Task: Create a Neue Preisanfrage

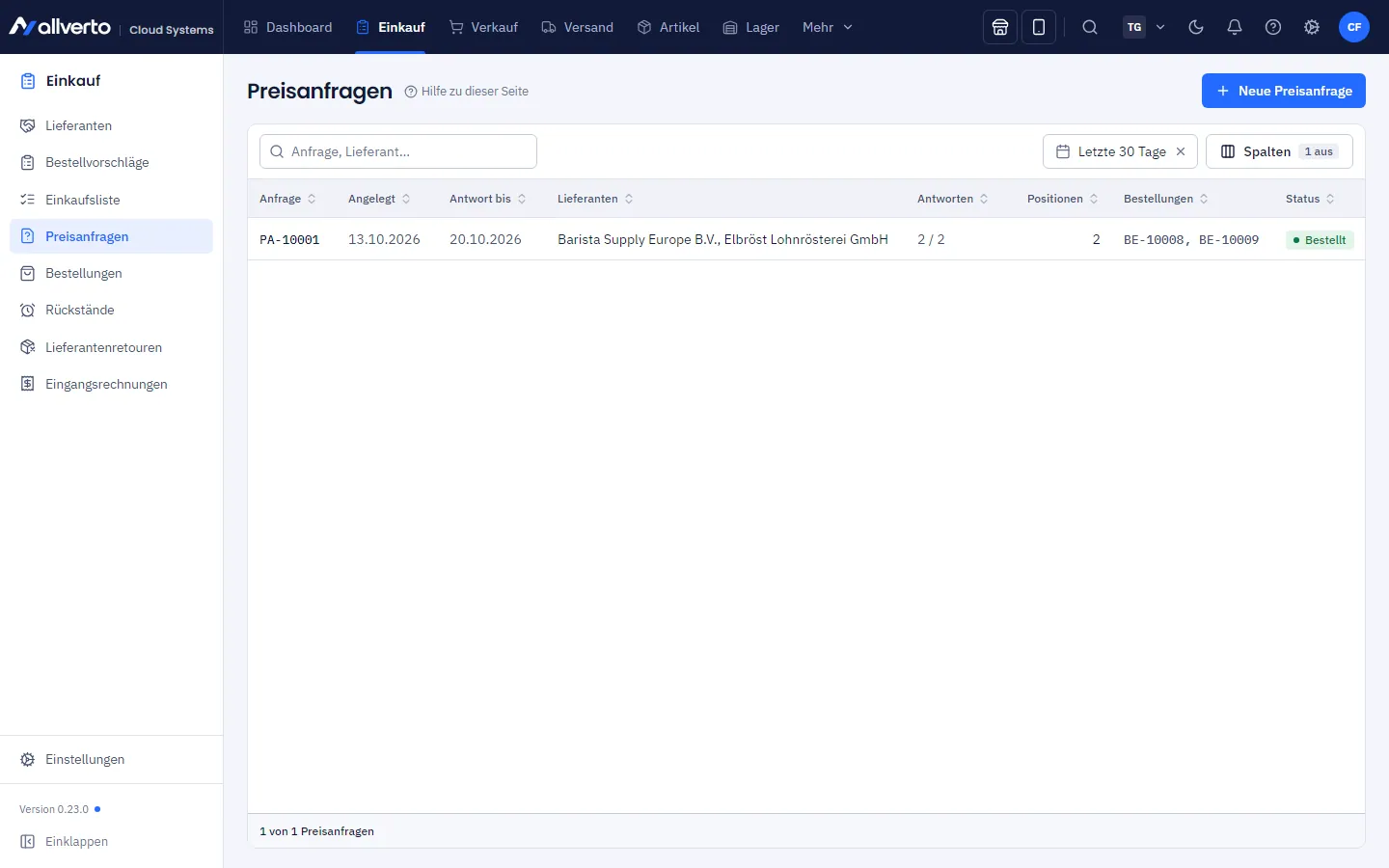Action: coord(1284,91)
